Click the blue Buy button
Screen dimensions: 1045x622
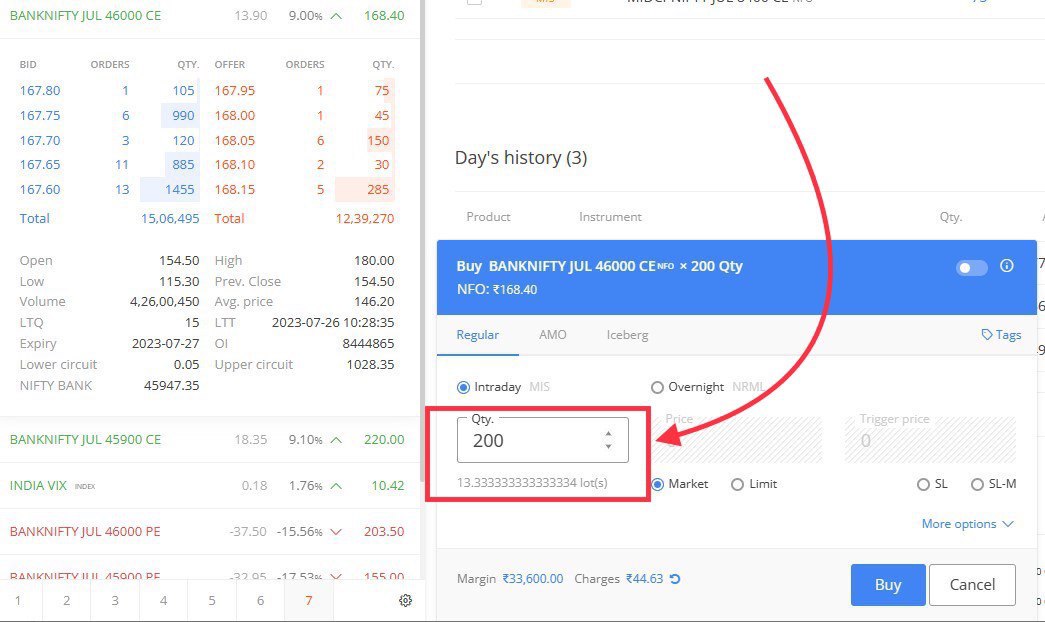click(x=888, y=585)
